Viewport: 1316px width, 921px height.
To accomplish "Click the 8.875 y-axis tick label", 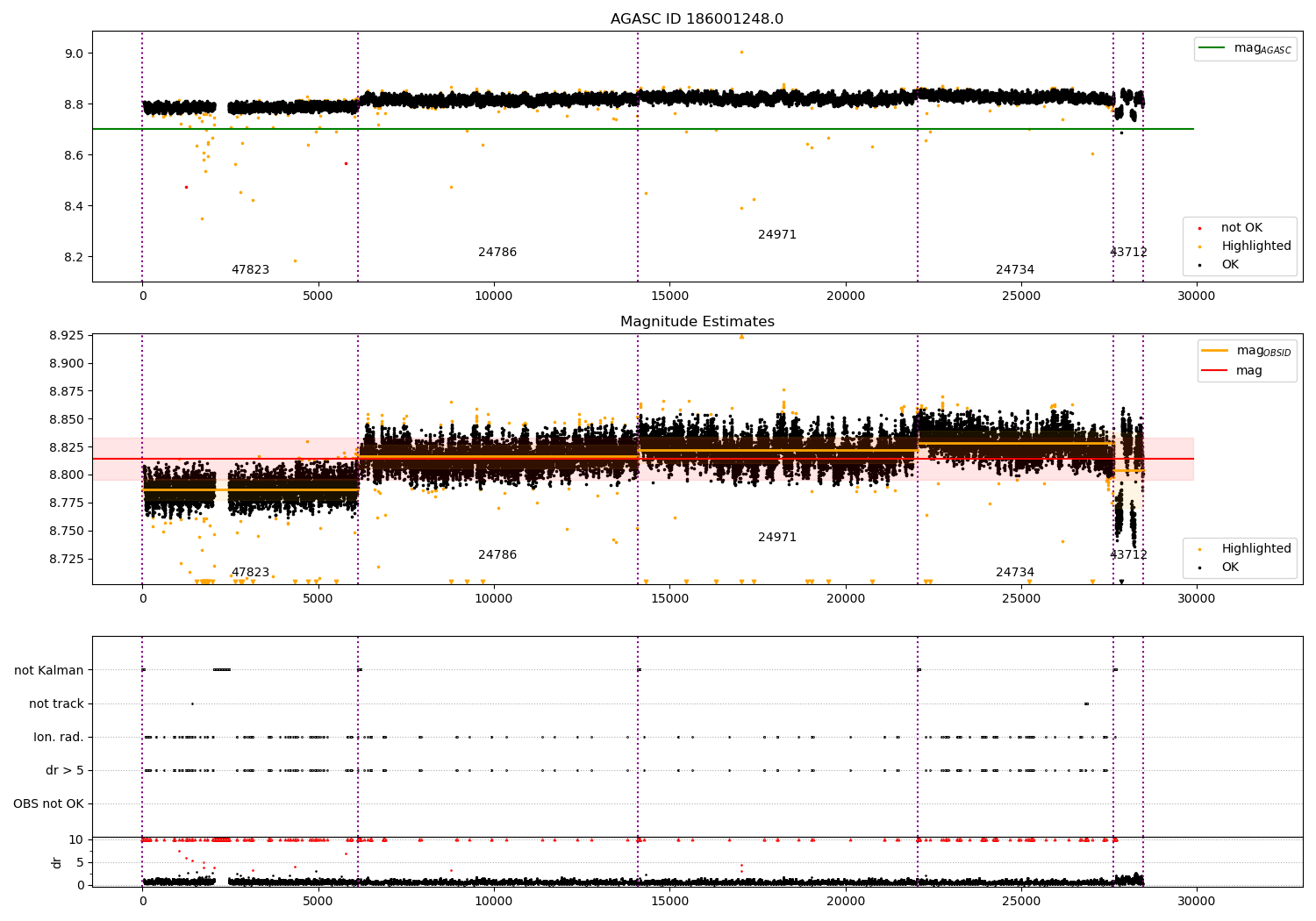I will 67,391.
